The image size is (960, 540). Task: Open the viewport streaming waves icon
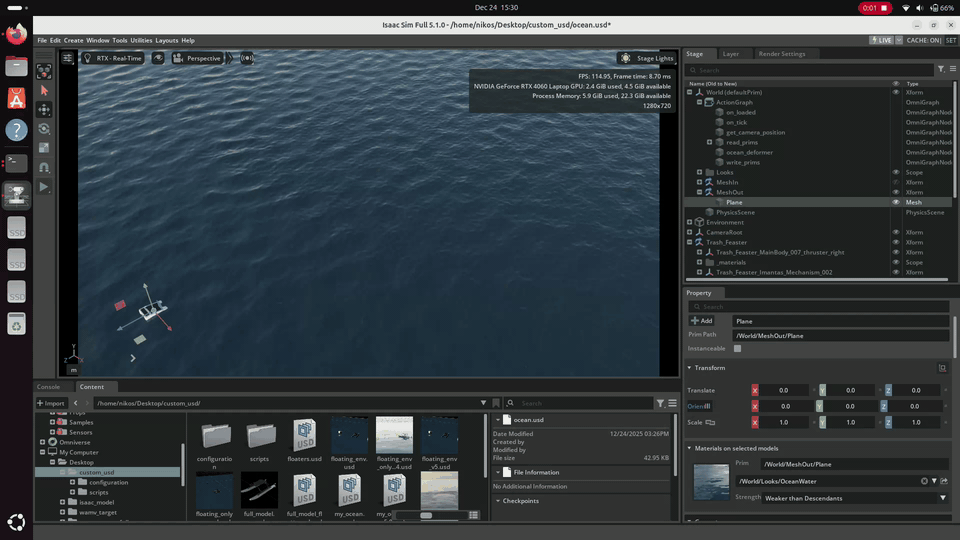(247, 58)
